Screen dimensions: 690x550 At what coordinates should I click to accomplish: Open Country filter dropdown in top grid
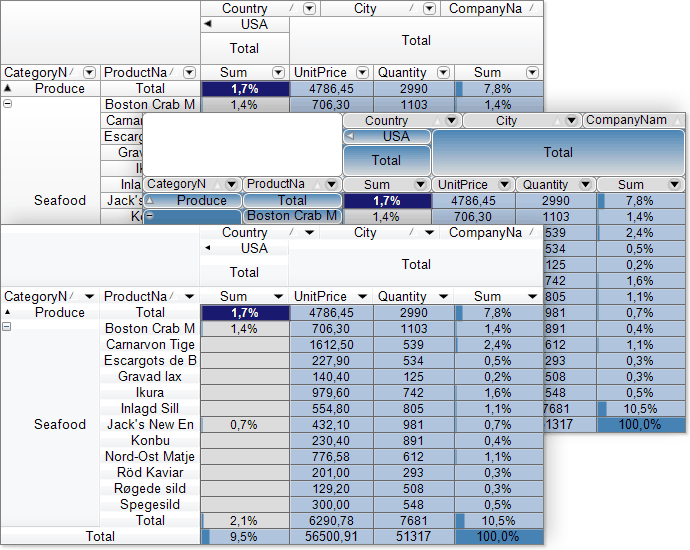click(x=309, y=8)
